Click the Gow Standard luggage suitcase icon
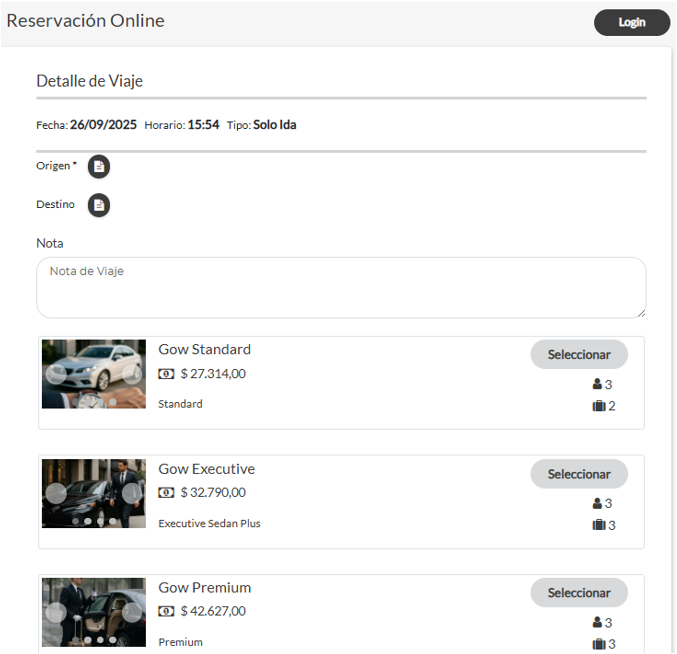Viewport: 677px width, 654px height. (x=599, y=406)
